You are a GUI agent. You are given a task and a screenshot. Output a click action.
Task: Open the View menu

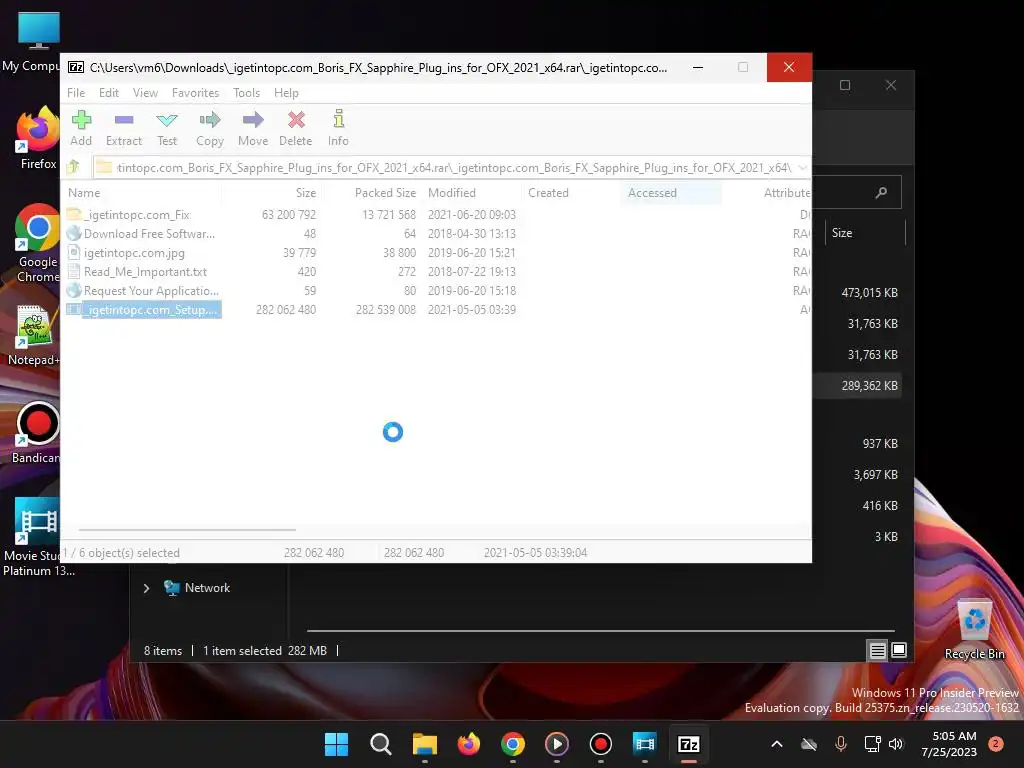click(x=145, y=93)
